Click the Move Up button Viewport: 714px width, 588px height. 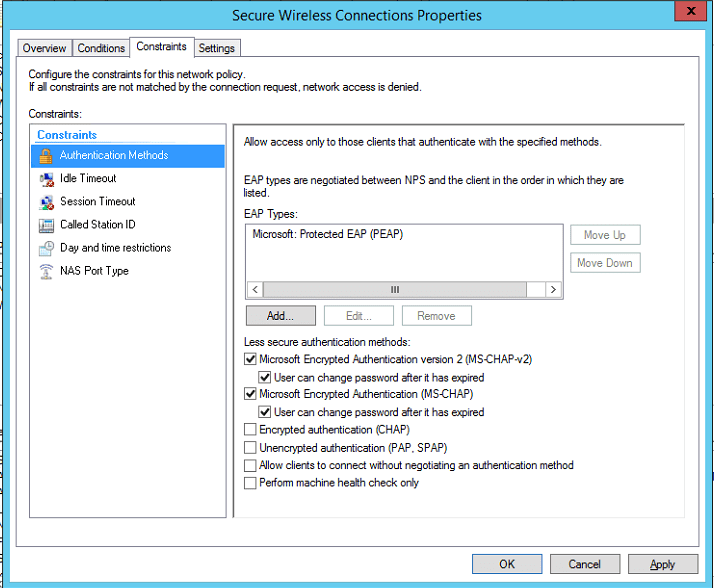pos(605,235)
